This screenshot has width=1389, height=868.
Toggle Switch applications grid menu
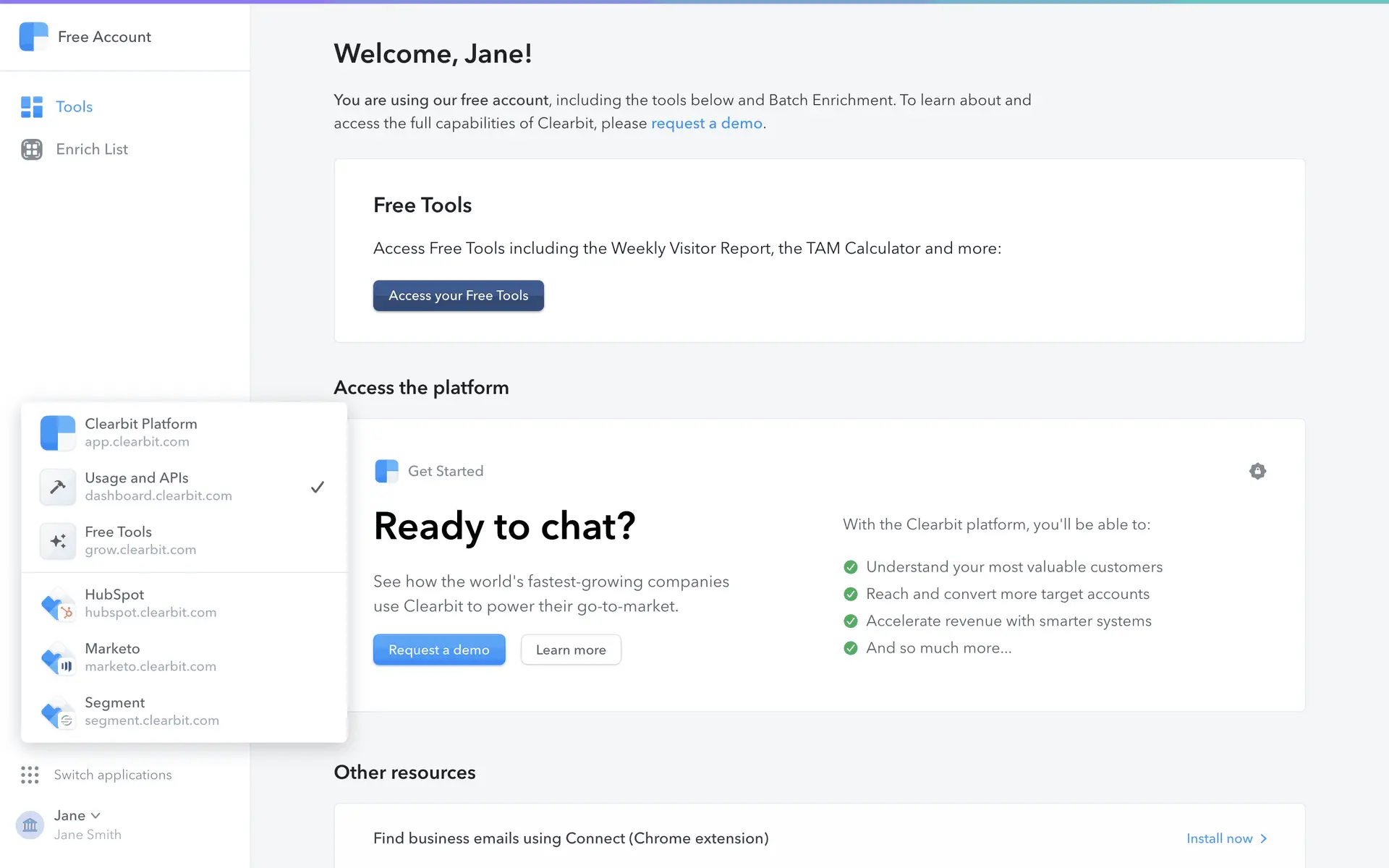pyautogui.click(x=30, y=775)
